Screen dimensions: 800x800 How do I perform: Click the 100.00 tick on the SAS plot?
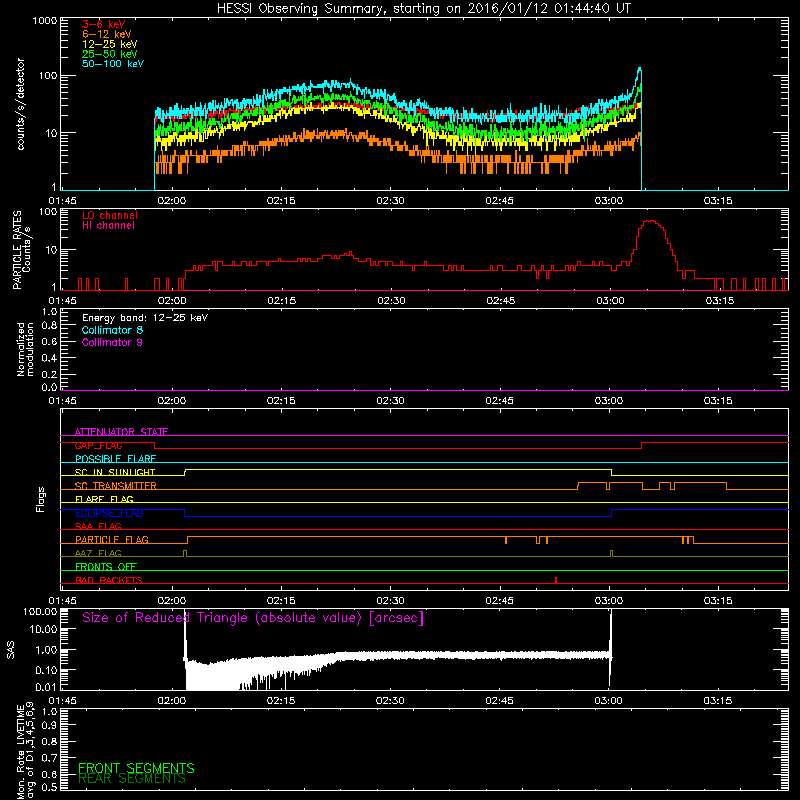point(40,611)
